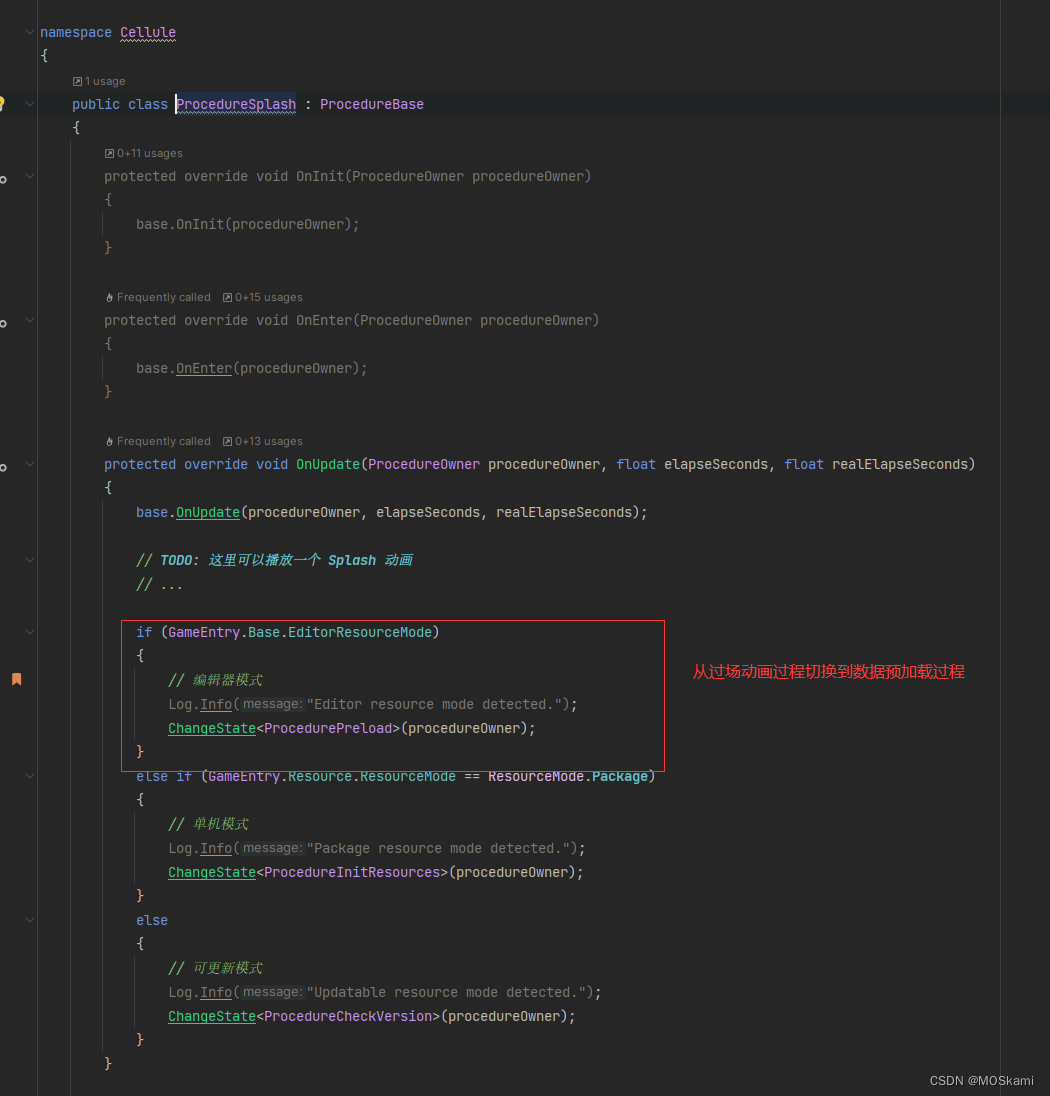The width and height of the screenshot is (1050, 1096).
Task: Click the orange bookmark icon in the gutter
Action: click(x=16, y=679)
